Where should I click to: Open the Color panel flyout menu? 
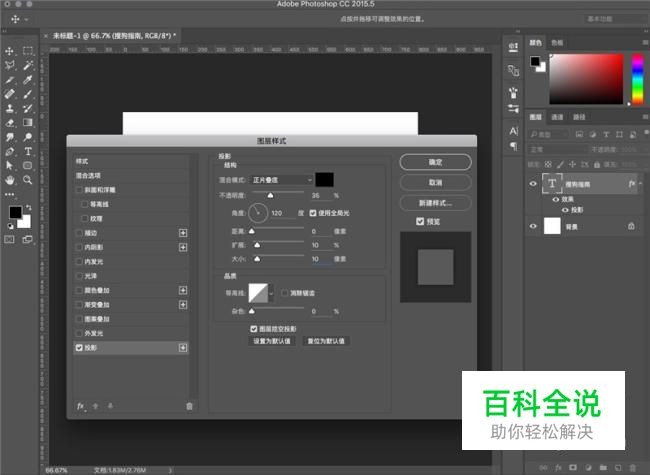pyautogui.click(x=645, y=42)
